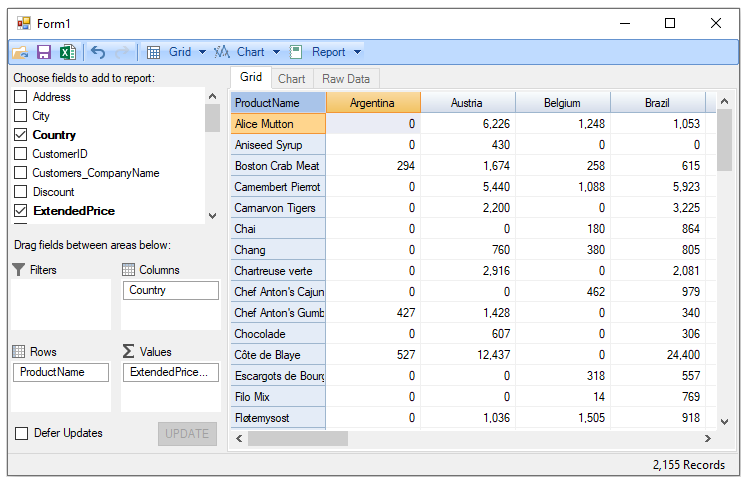Switch to the Chart tab
The width and height of the screenshot is (748, 483).
tap(292, 79)
